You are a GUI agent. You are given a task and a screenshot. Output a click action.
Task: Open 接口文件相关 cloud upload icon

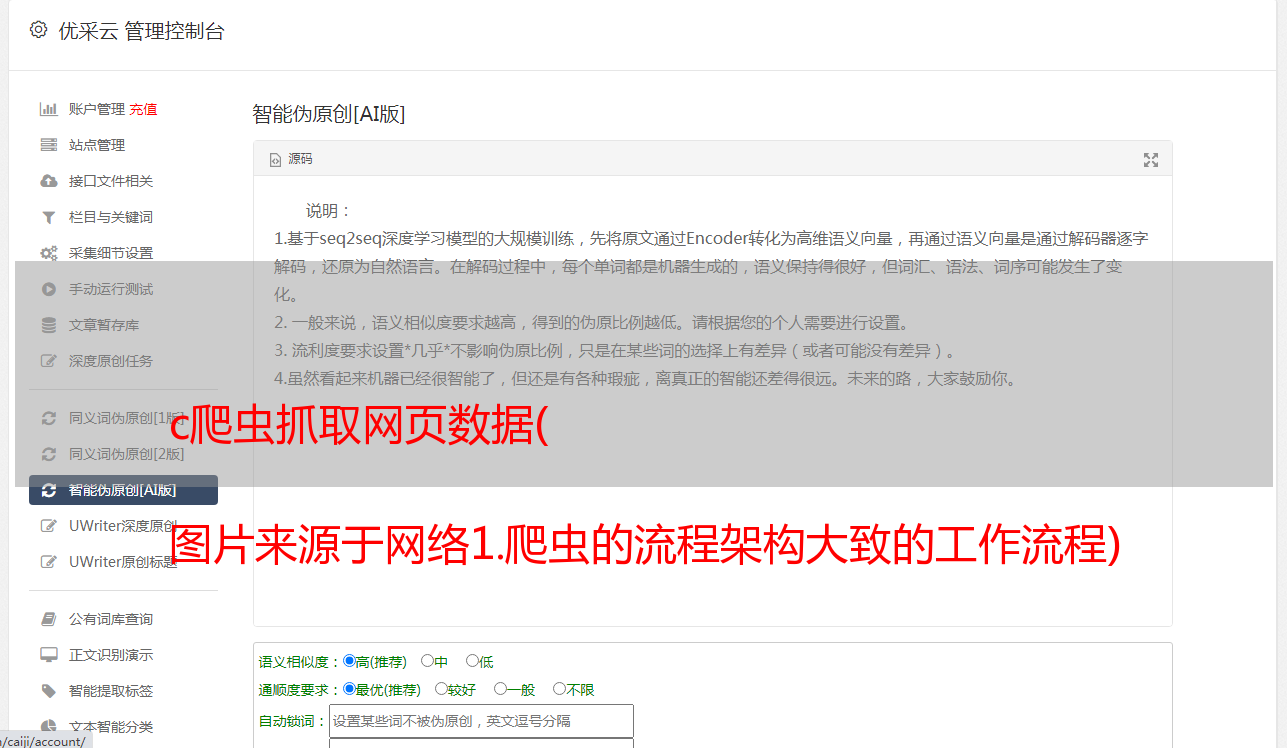(x=48, y=181)
